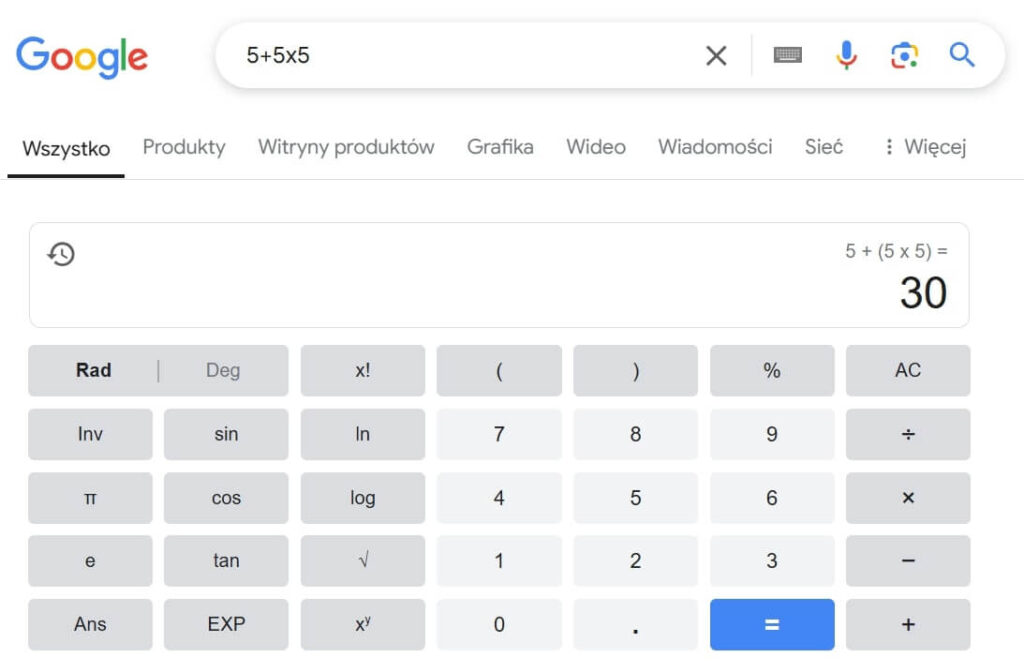The image size is (1024, 672).
Task: Open Google Lens image search
Action: point(904,55)
